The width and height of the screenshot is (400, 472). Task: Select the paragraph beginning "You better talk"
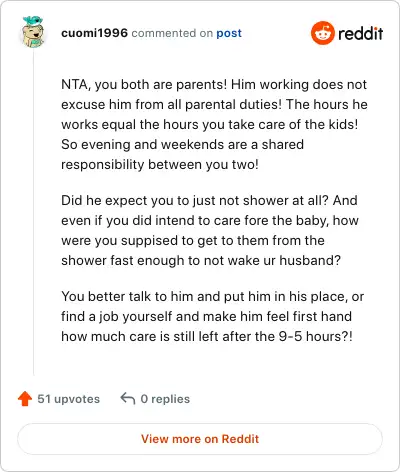[212, 316]
